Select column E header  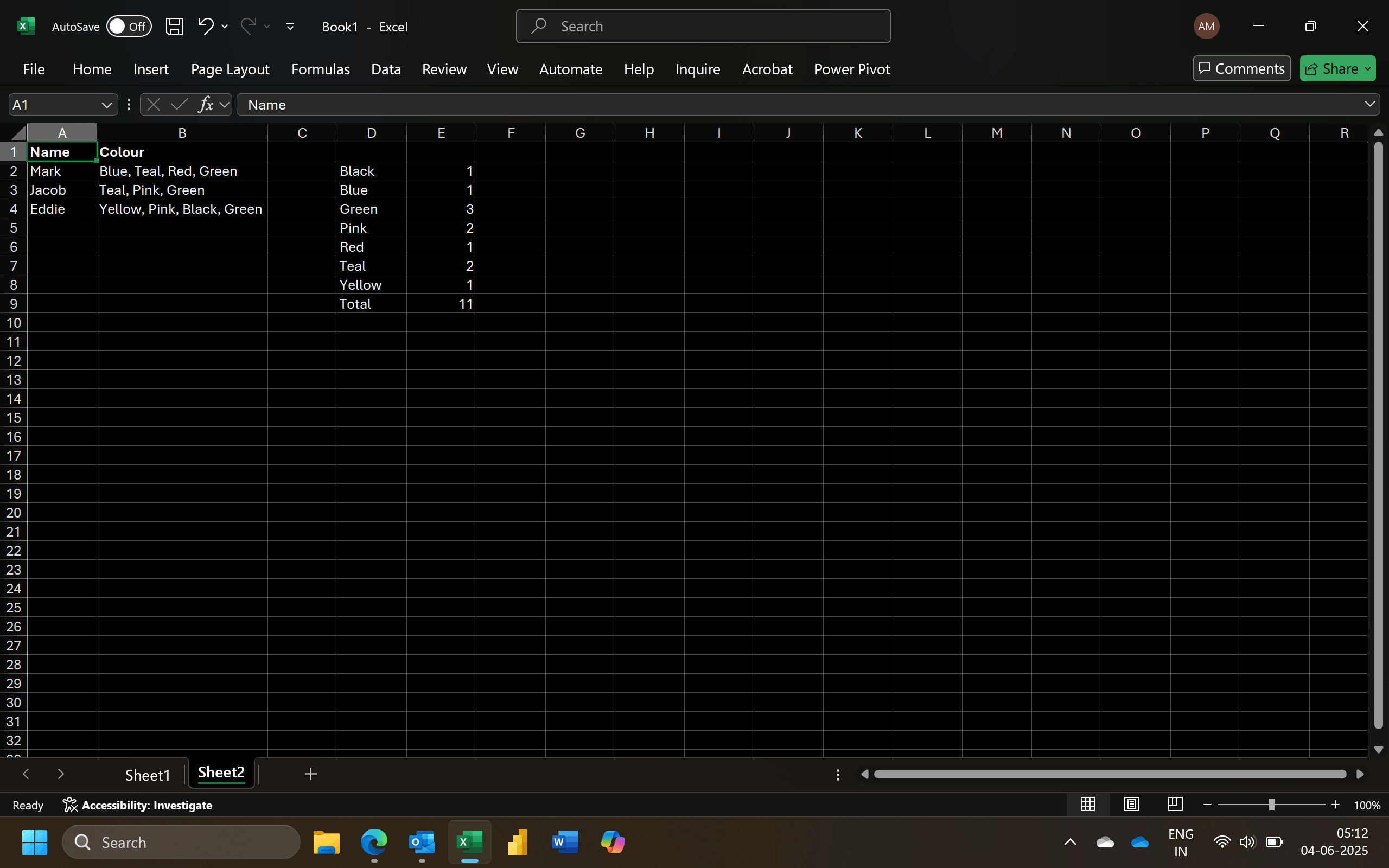(441, 133)
